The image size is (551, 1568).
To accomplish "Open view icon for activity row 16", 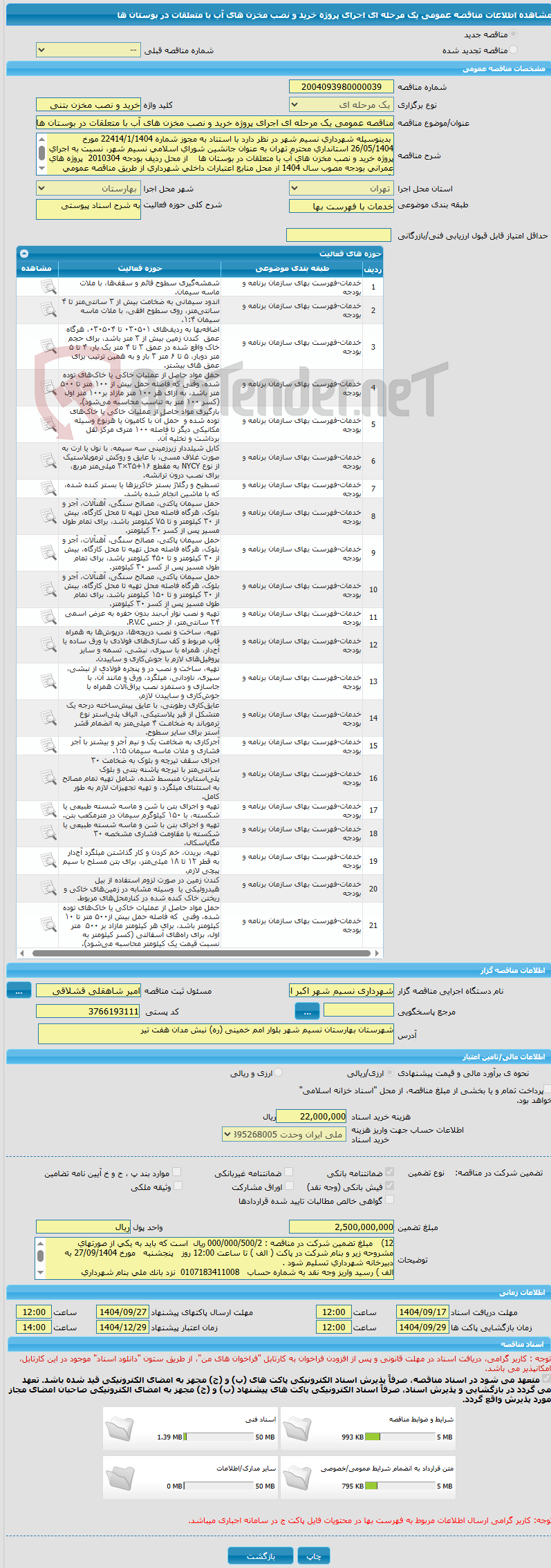I will [48, 778].
